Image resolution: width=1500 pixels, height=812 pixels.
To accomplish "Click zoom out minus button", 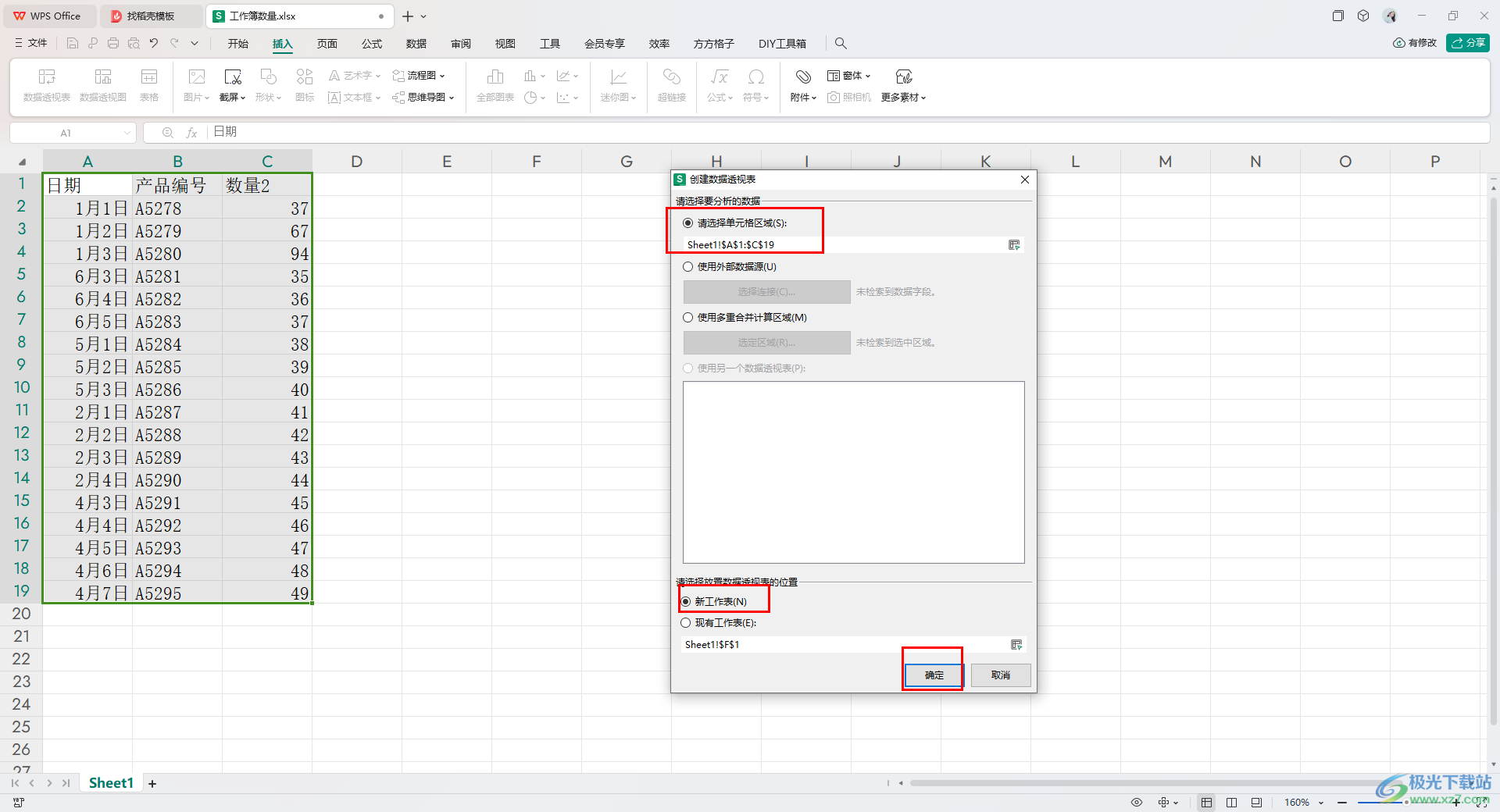I will point(1342,803).
